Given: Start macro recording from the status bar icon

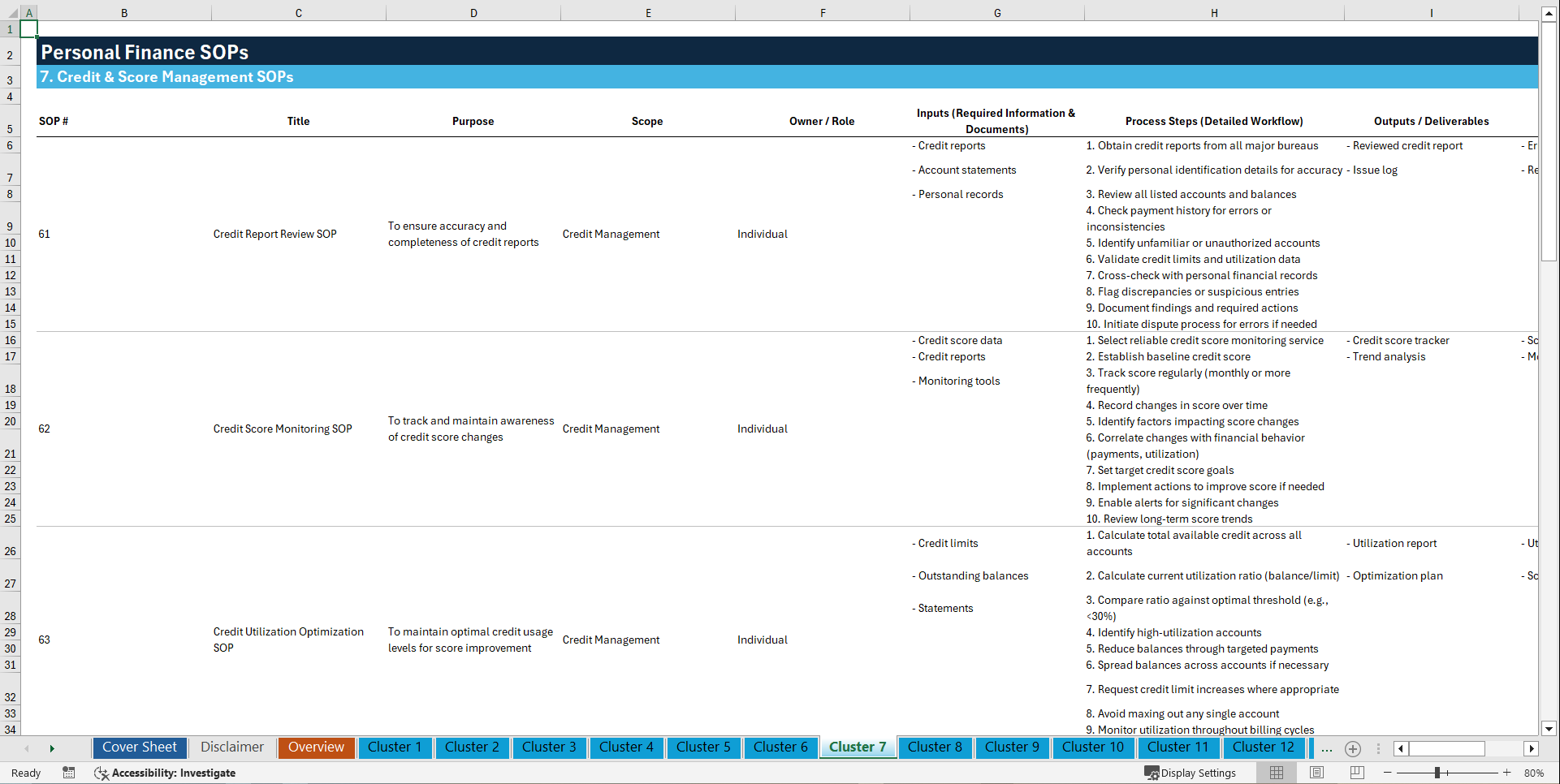Looking at the screenshot, I should coord(69,773).
